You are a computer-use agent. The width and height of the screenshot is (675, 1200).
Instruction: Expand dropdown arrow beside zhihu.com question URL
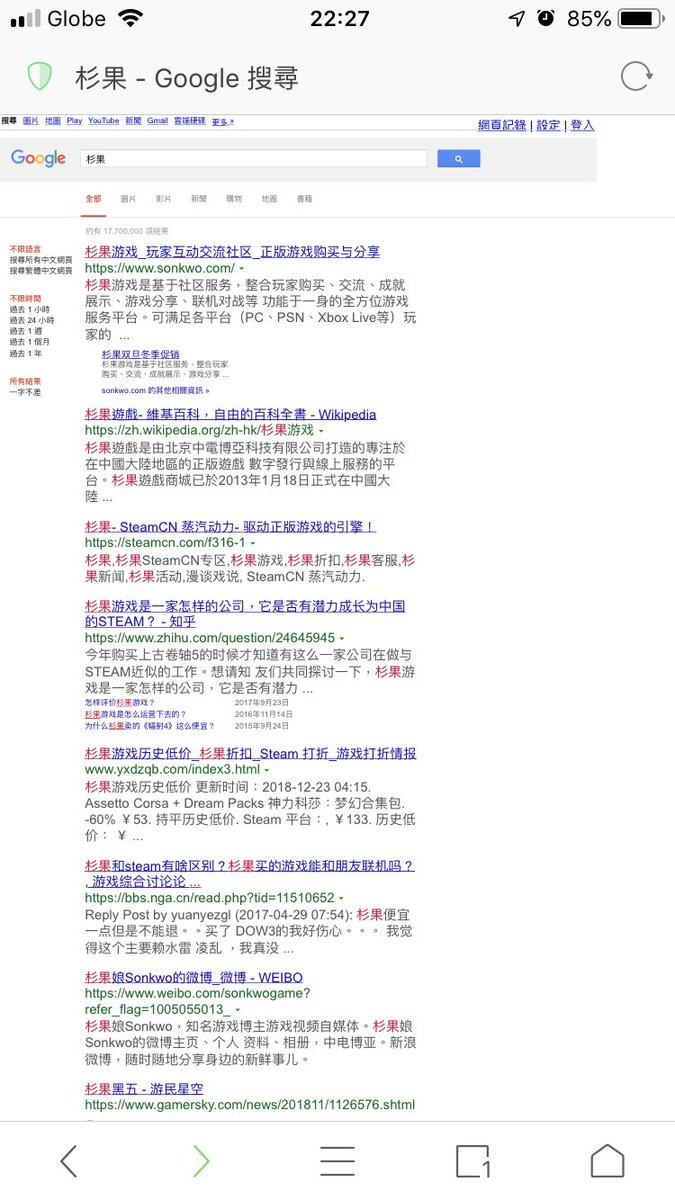click(342, 638)
